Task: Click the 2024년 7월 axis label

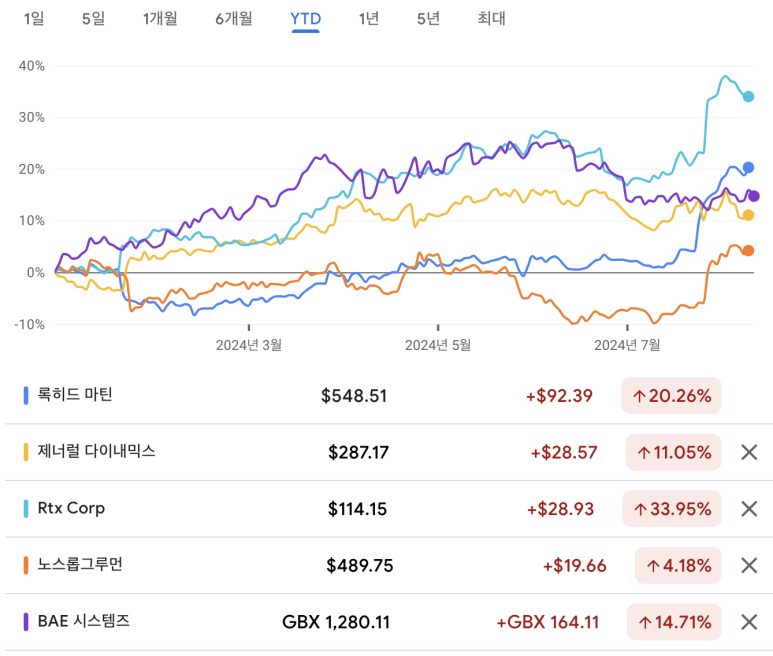Action: click(627, 345)
